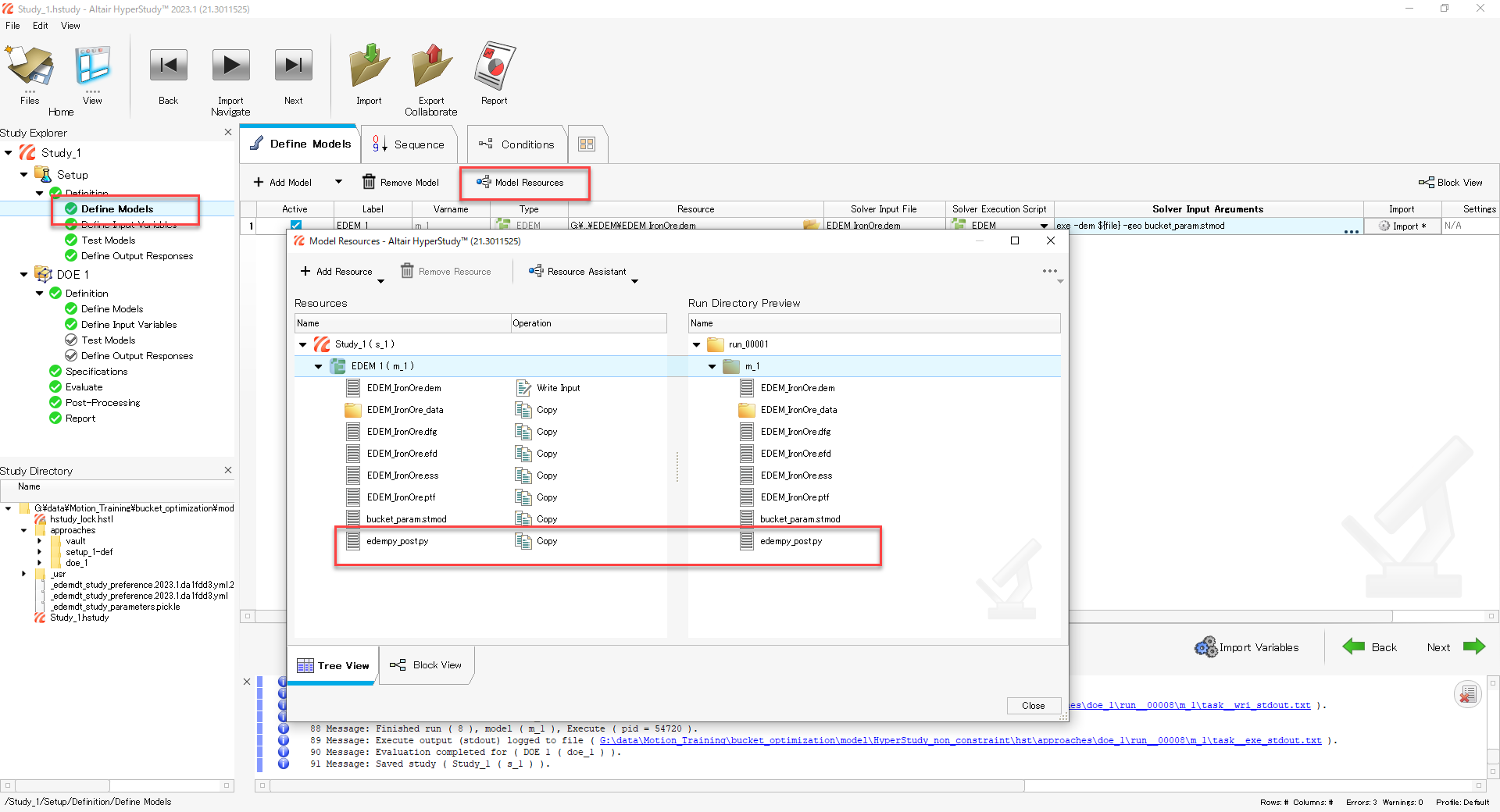Click the Next skip icon in ribbon
Viewport: 1500px width, 812px height.
[x=293, y=66]
